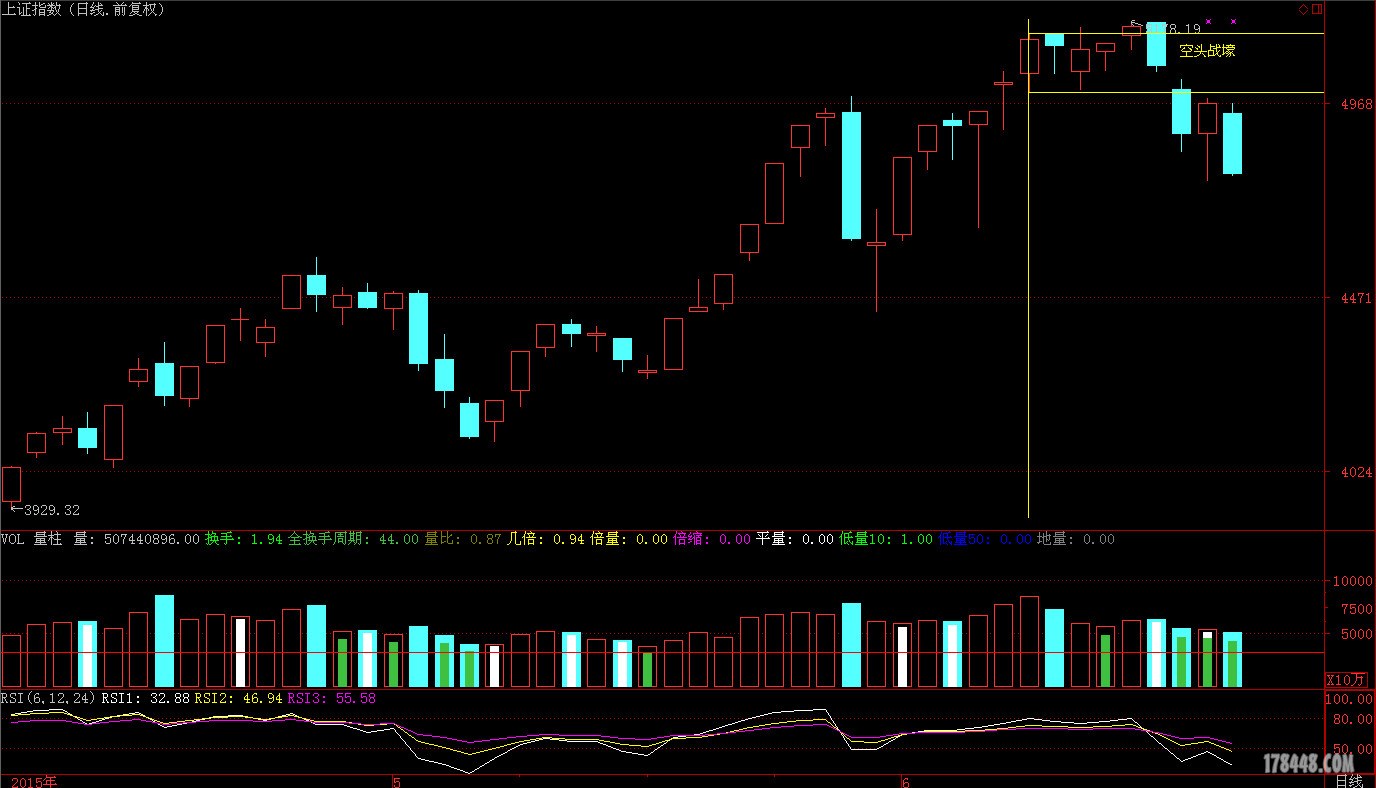Select the 空头战壕 annotation label
The width and height of the screenshot is (1376, 788).
pyautogui.click(x=1207, y=50)
